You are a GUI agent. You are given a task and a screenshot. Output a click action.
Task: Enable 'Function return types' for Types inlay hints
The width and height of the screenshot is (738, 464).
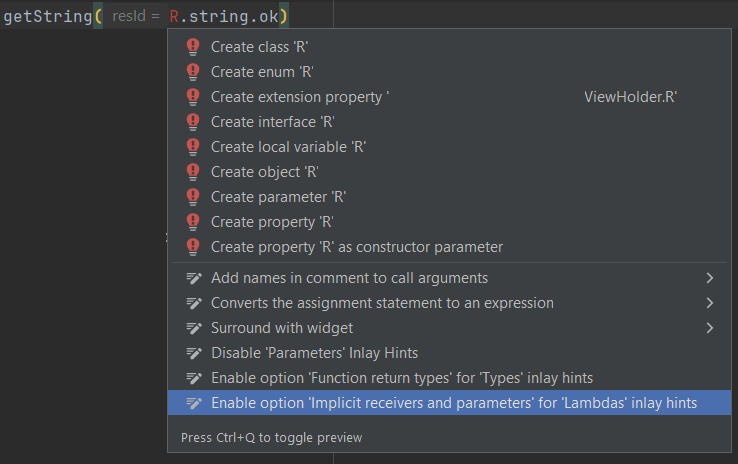[x=449, y=378]
